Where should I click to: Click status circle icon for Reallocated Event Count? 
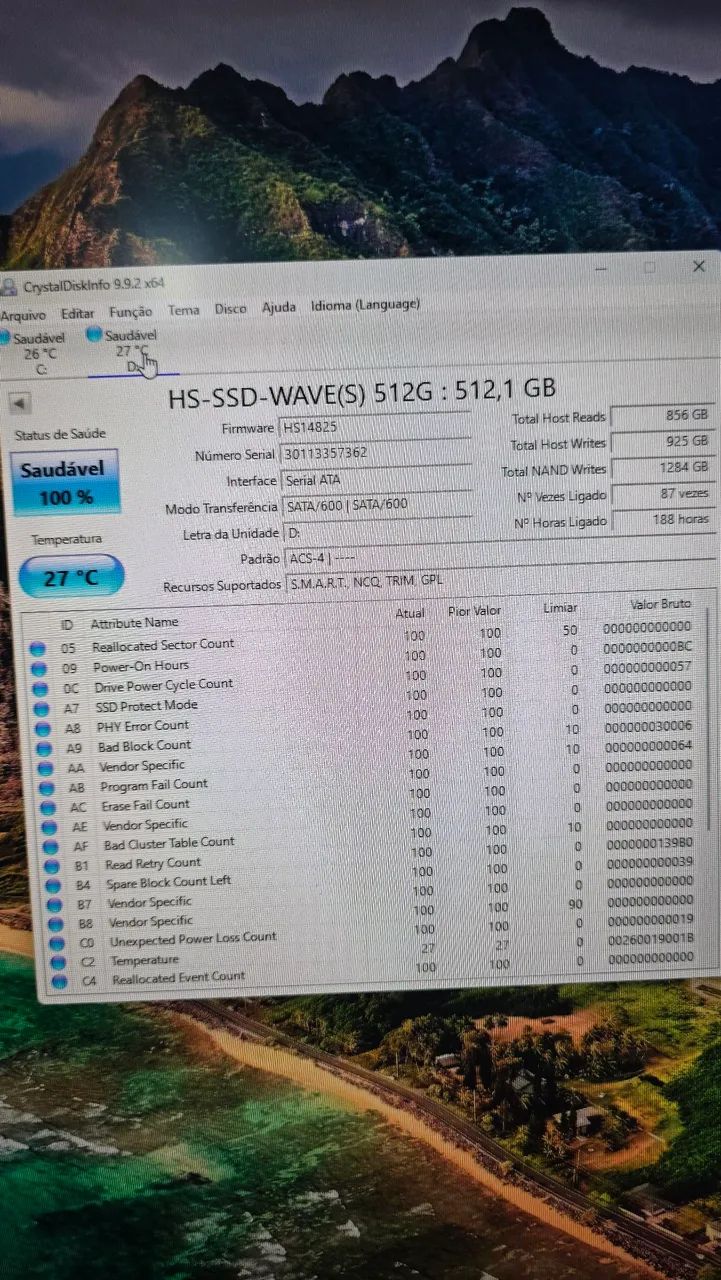point(59,981)
